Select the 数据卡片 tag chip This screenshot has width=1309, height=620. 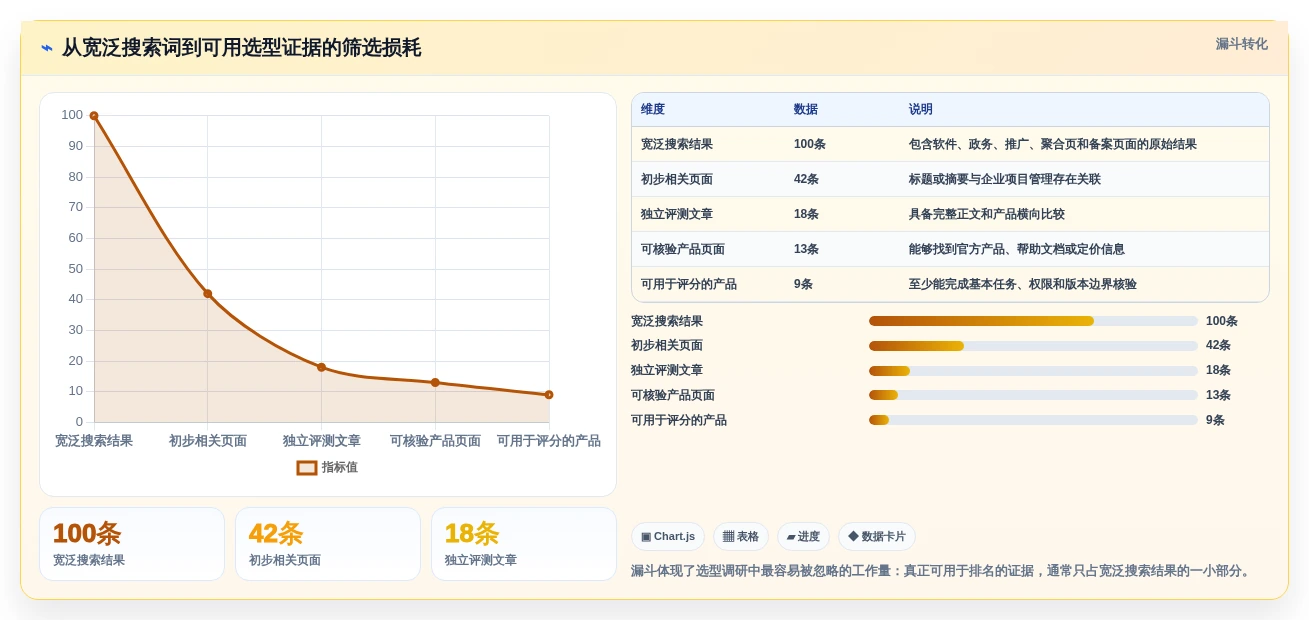click(x=876, y=537)
